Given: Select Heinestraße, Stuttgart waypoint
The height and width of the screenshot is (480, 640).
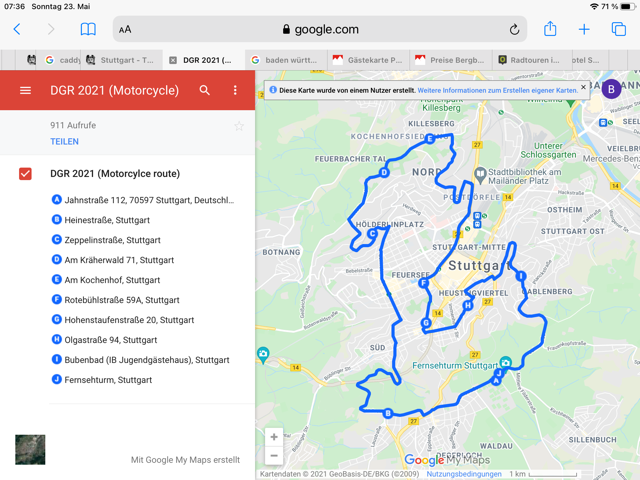Looking at the screenshot, I should 101,220.
